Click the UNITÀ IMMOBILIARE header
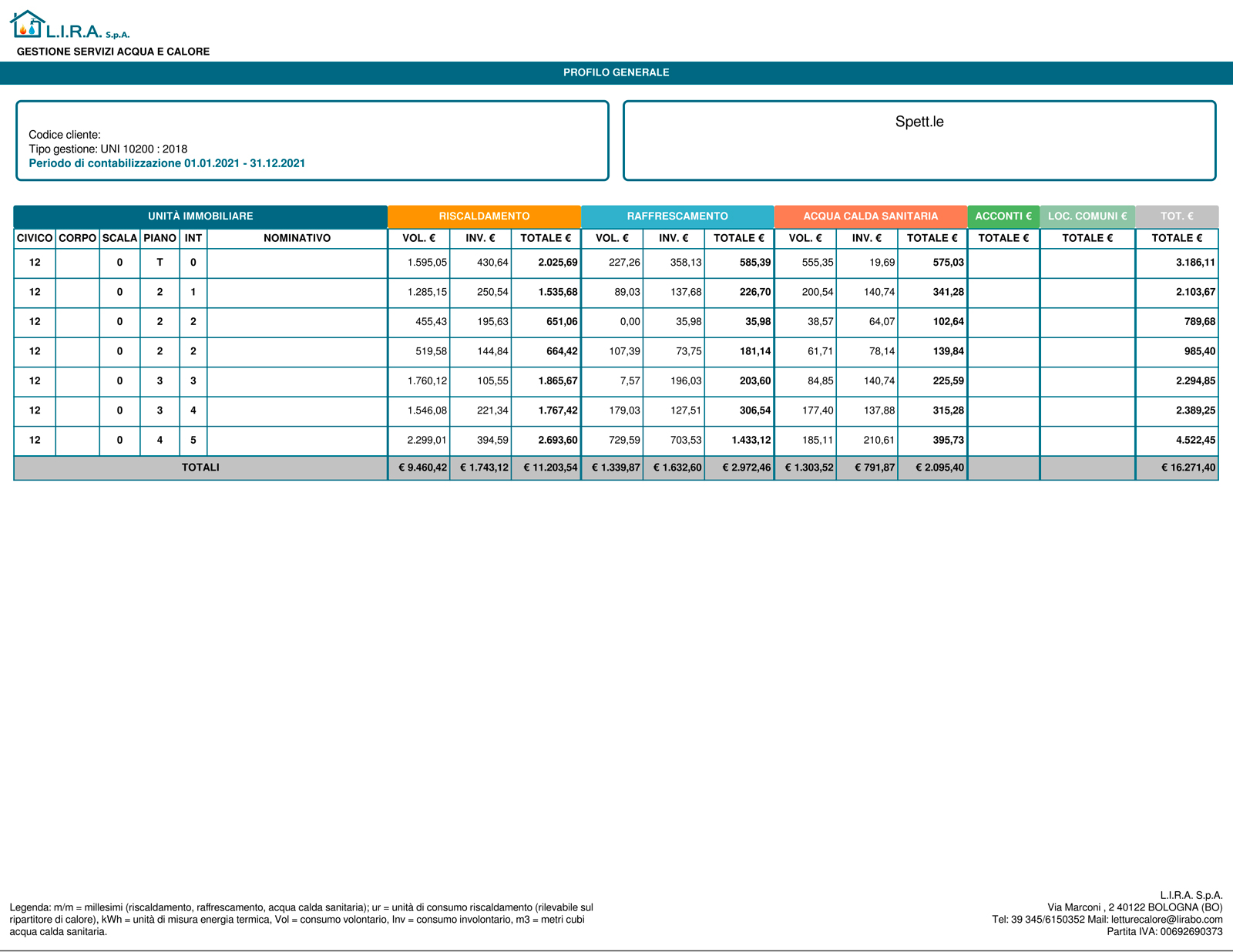The height and width of the screenshot is (952, 1233). point(200,216)
